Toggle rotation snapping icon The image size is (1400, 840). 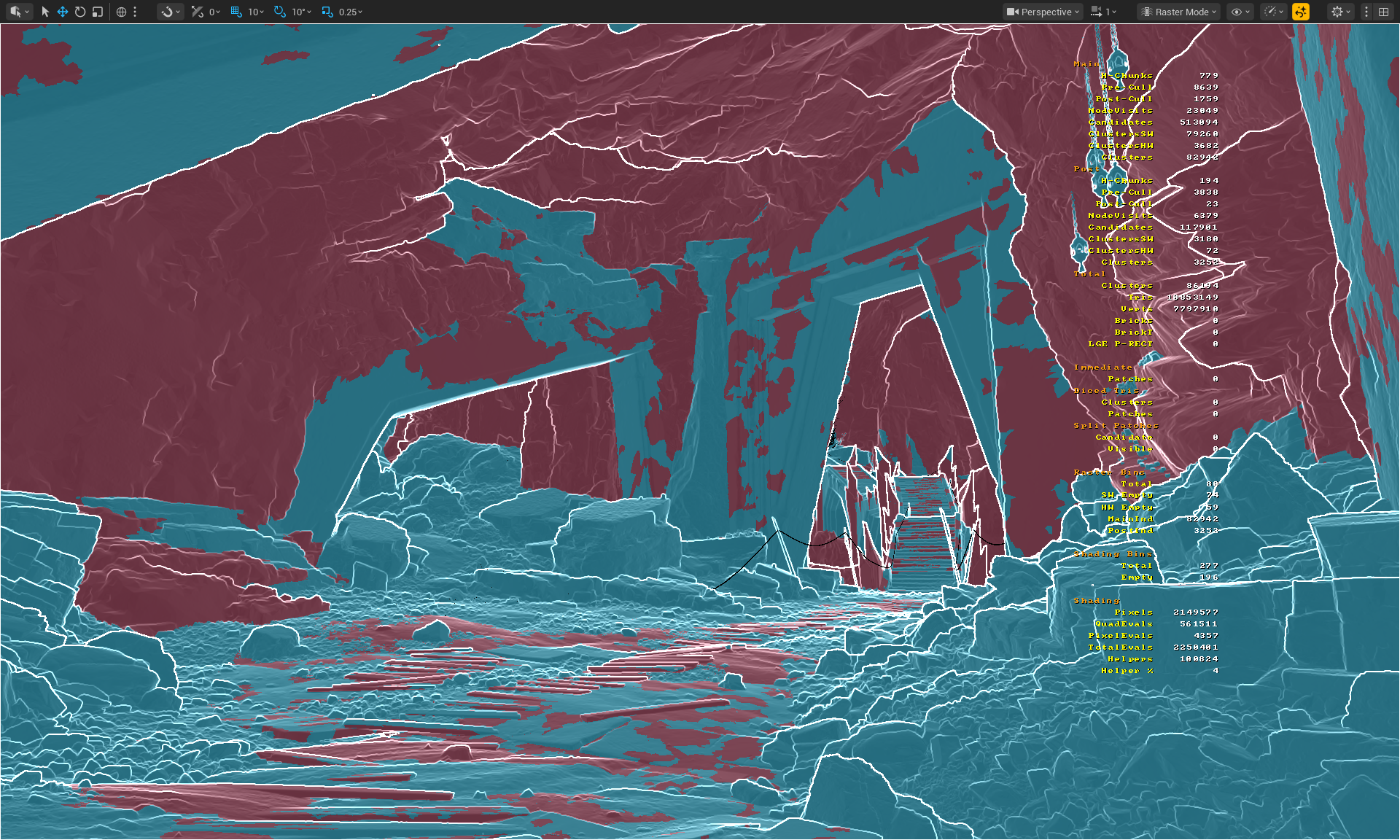point(279,12)
